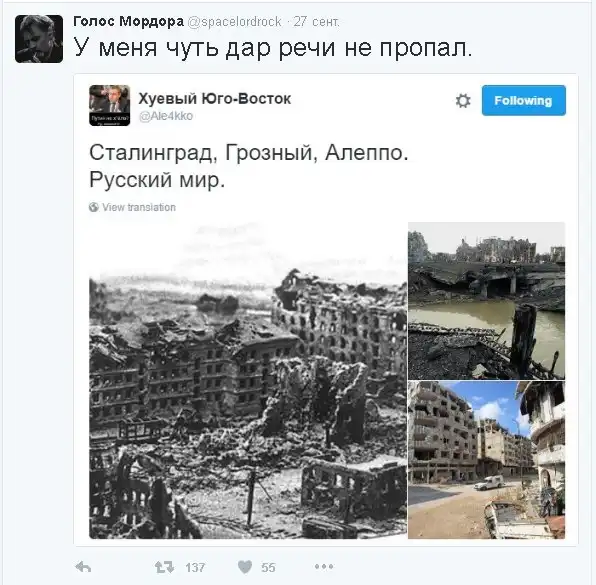596x585 pixels.
Task: Open the Голос Мордора profile avatar
Action: [x=39, y=39]
